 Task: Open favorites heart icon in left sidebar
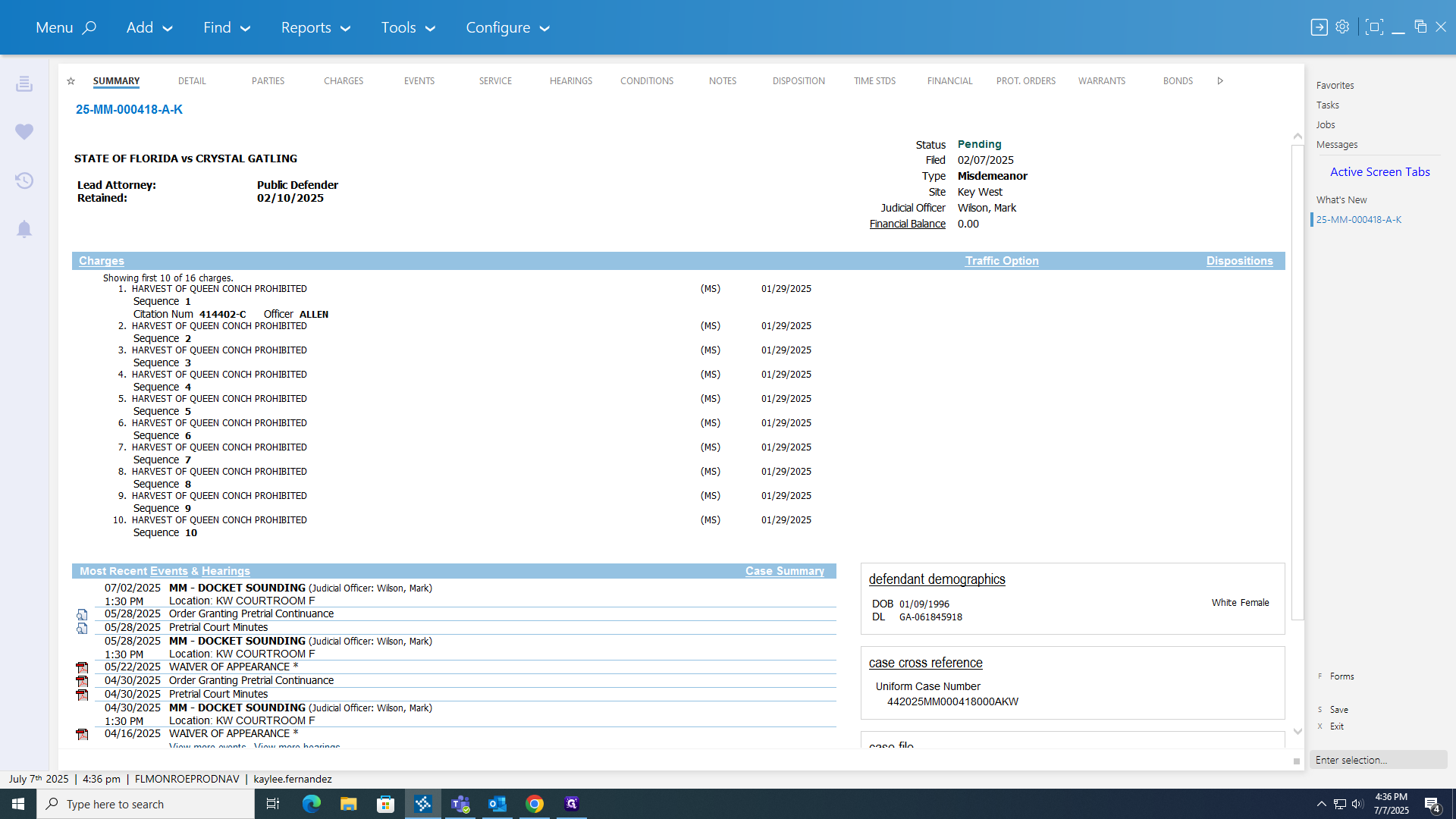pyautogui.click(x=24, y=132)
